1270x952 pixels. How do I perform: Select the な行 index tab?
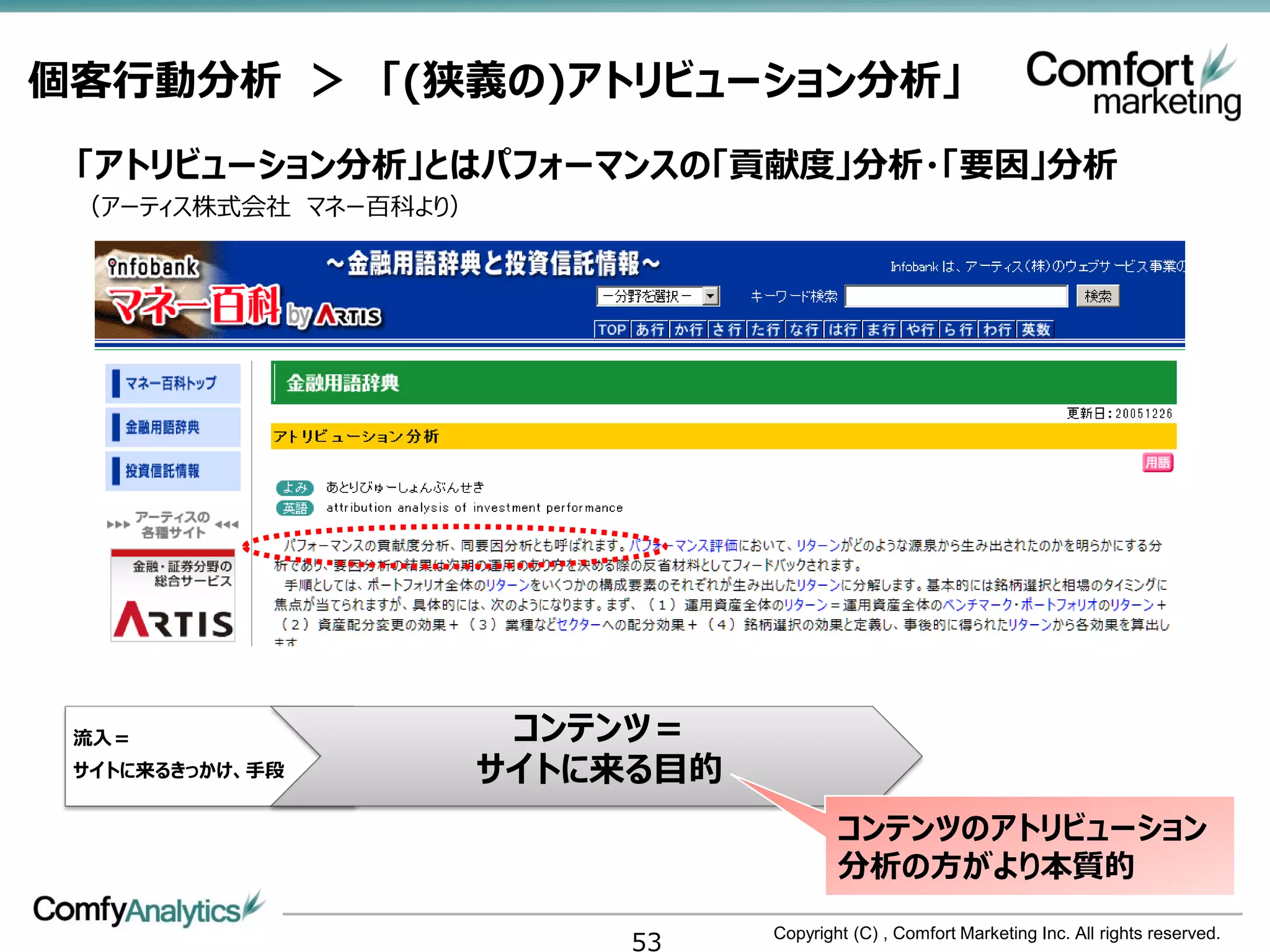click(x=804, y=330)
